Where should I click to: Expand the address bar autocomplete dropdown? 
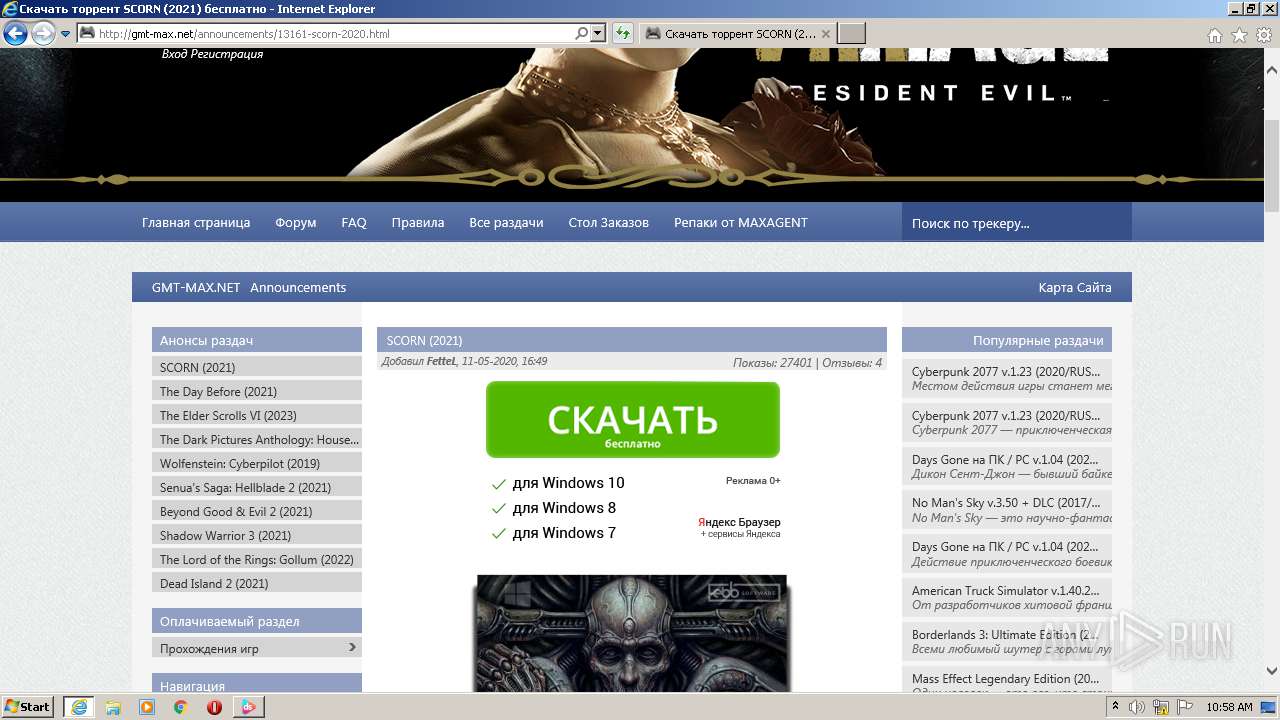(598, 33)
